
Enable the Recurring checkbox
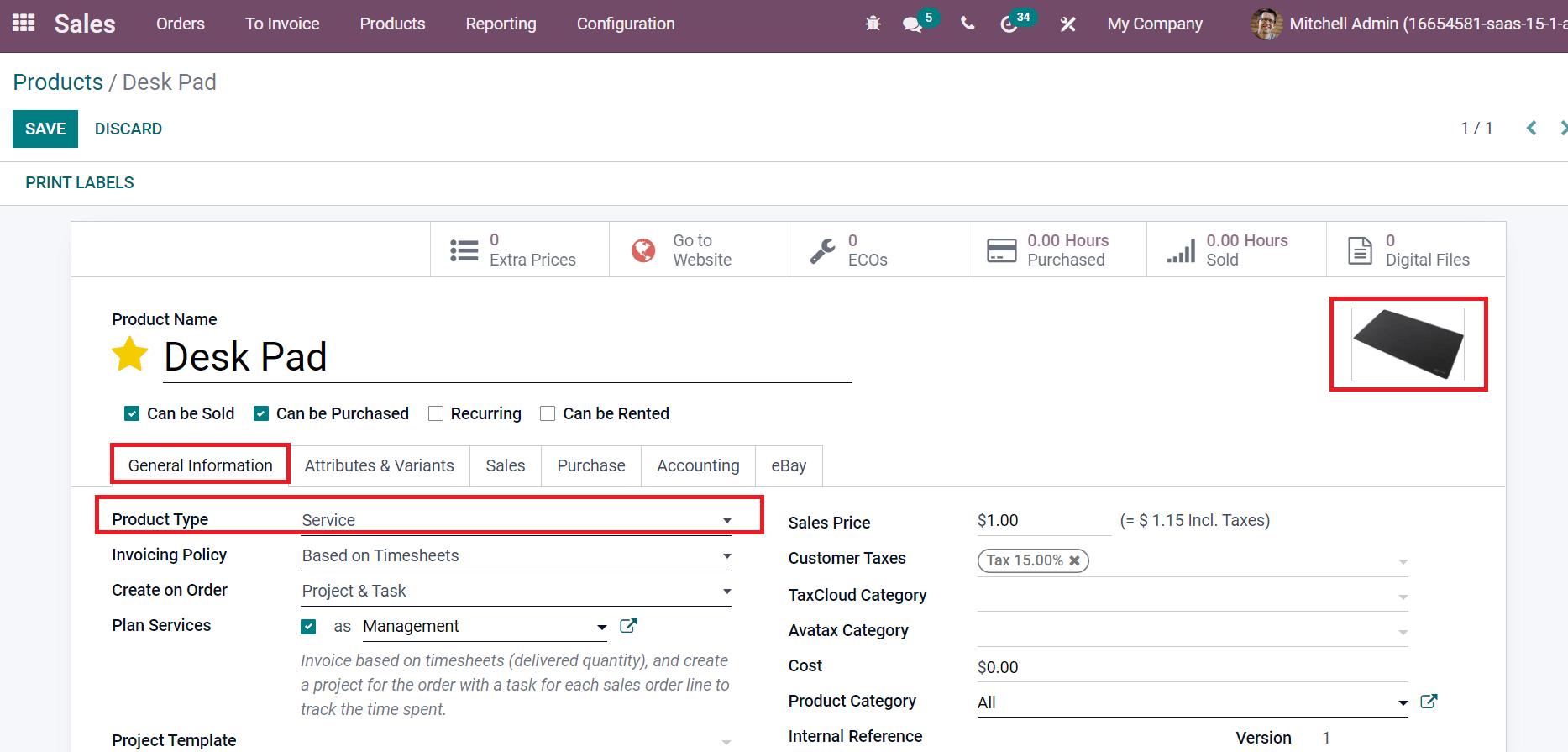click(x=436, y=413)
